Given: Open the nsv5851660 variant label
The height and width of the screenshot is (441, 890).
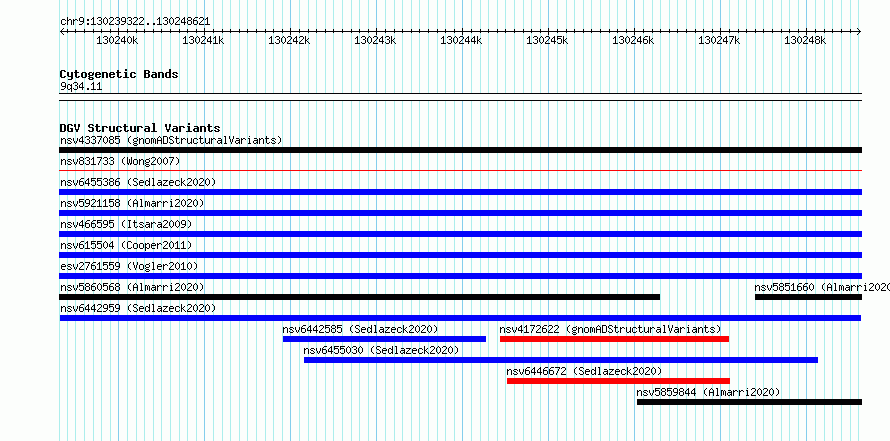Looking at the screenshot, I should pyautogui.click(x=822, y=287).
